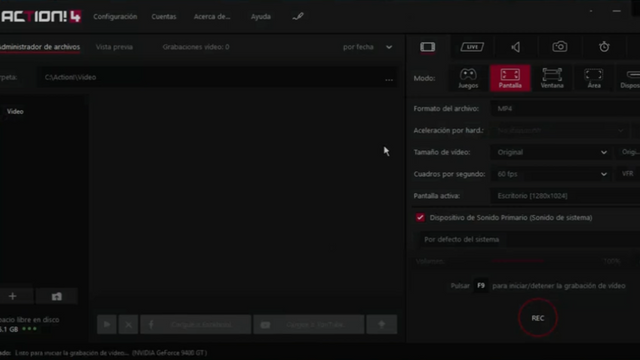Image resolution: width=640 pixels, height=360 pixels.
Task: Open Por defecto del sistema dropdown
Action: coord(529,240)
